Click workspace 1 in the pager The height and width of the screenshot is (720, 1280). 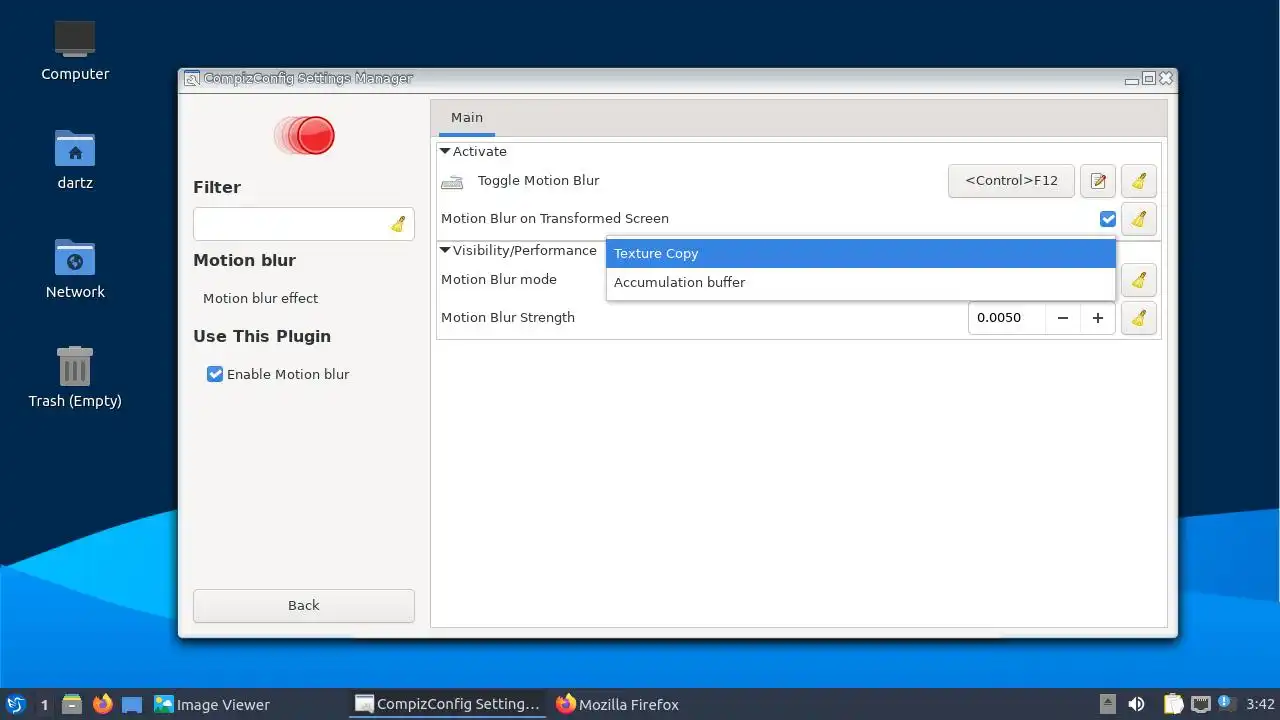tap(44, 704)
